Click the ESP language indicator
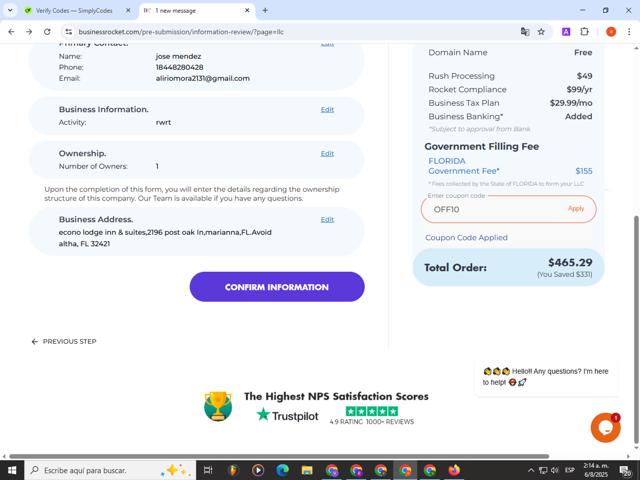The image size is (640, 480). [569, 470]
